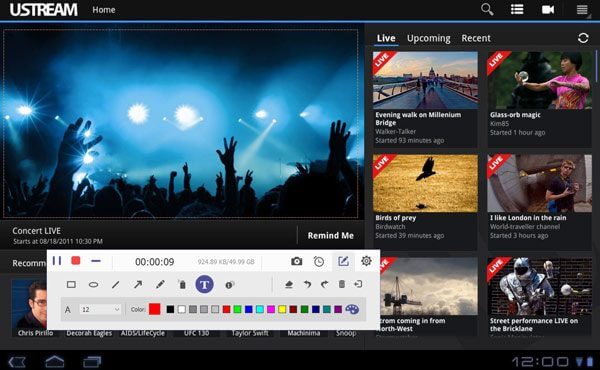
Task: Choose the cyan color swatch
Action: [260, 309]
